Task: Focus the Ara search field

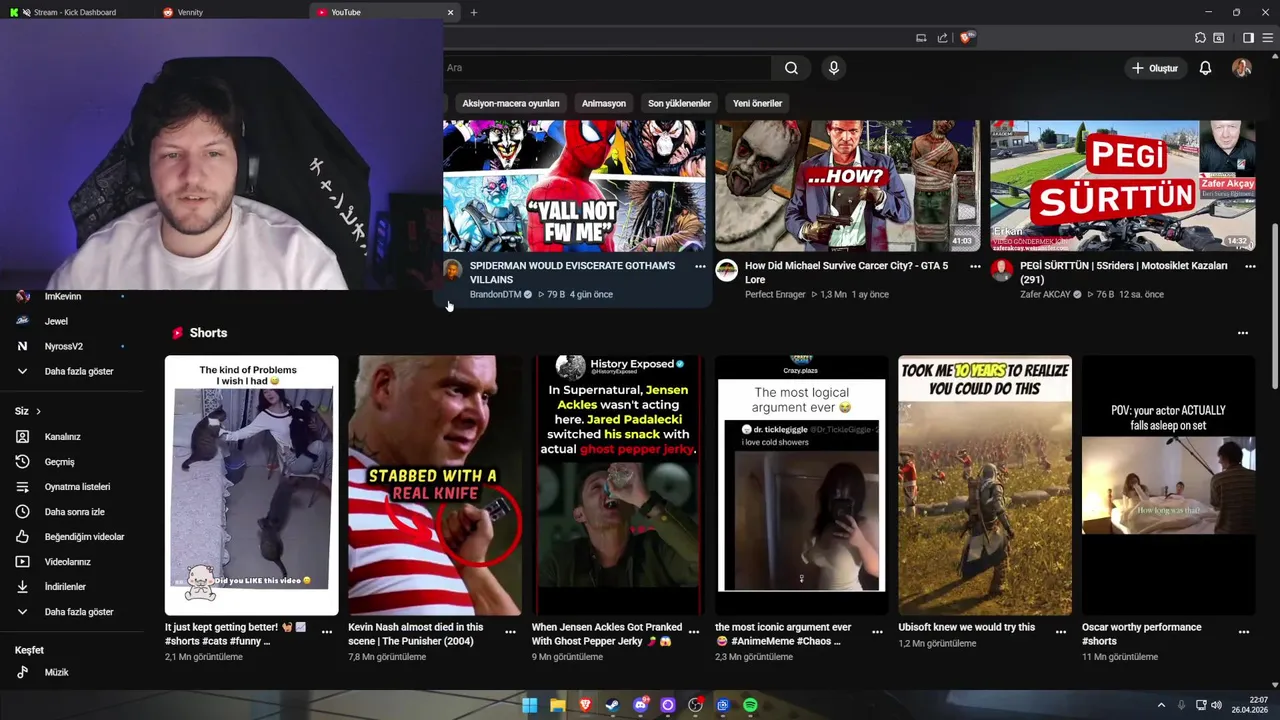Action: point(607,68)
